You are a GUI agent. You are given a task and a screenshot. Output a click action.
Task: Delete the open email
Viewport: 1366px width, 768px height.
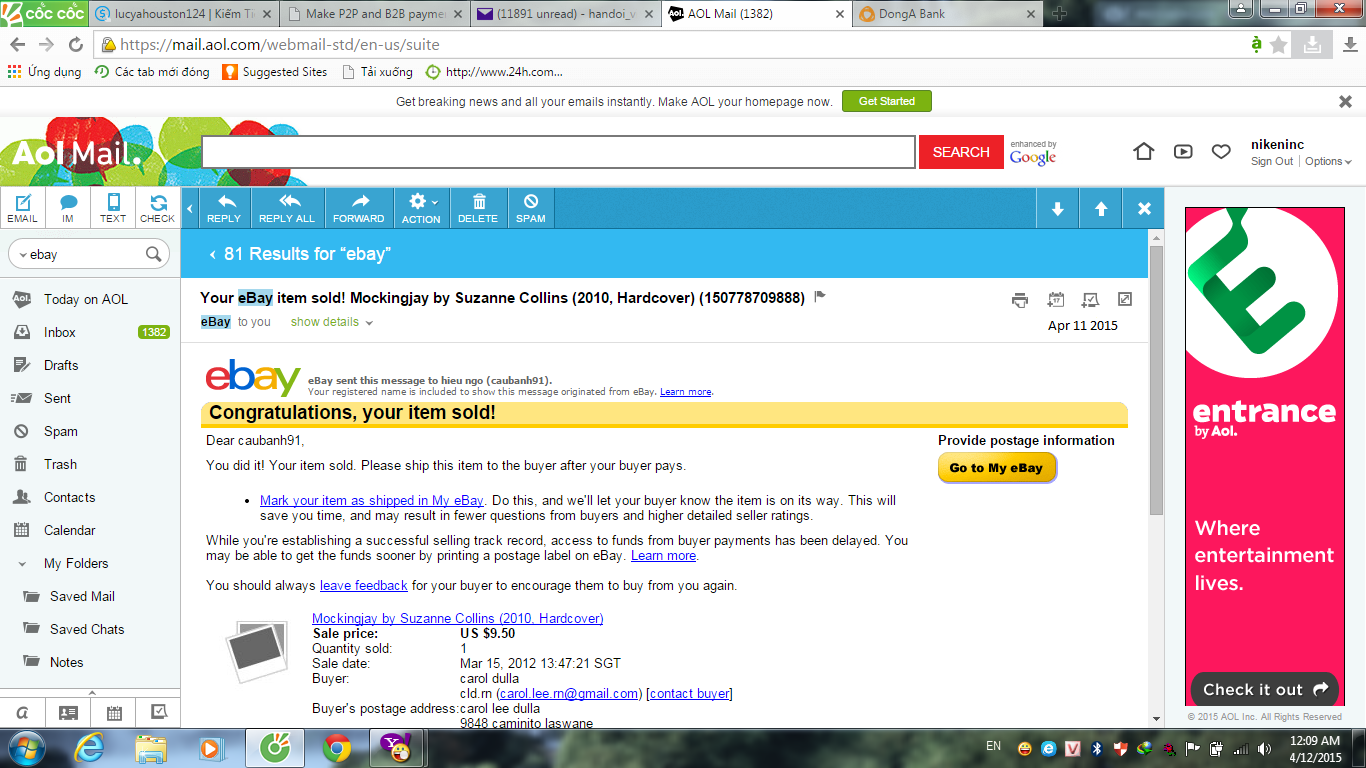click(478, 208)
